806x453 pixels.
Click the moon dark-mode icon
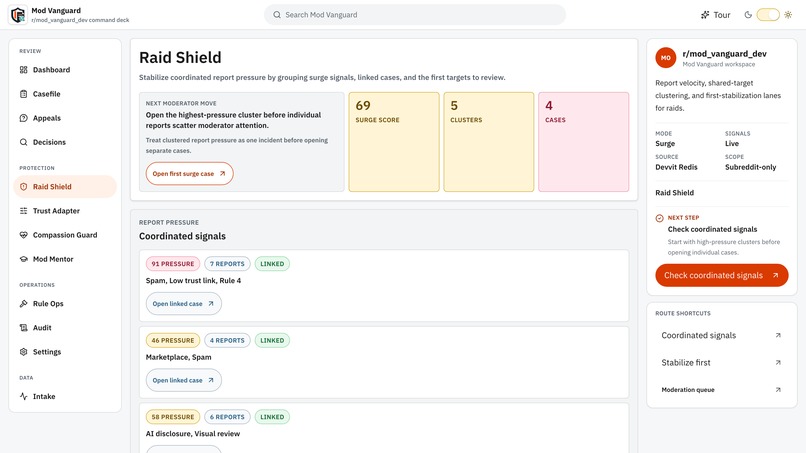click(748, 15)
